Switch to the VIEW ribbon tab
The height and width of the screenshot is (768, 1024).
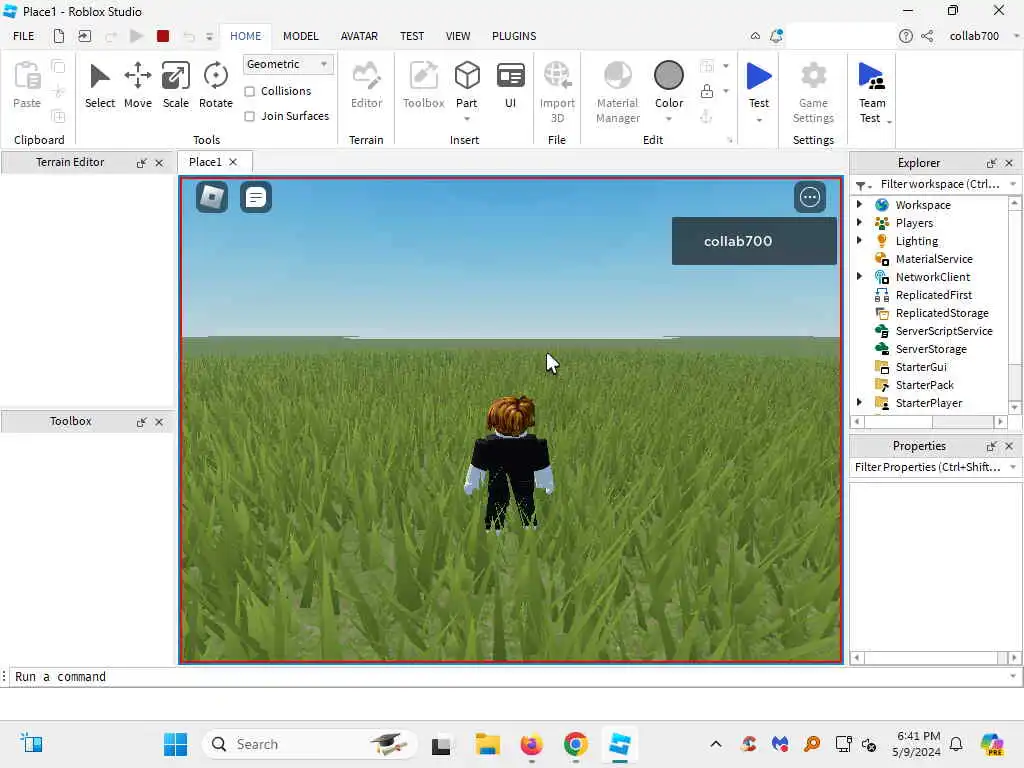(458, 36)
